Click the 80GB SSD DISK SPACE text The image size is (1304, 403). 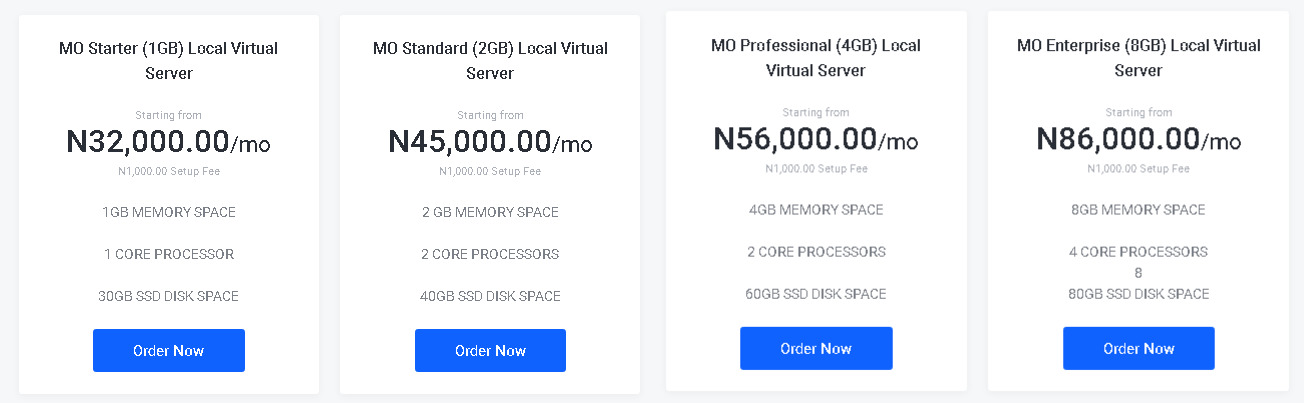(x=1138, y=294)
